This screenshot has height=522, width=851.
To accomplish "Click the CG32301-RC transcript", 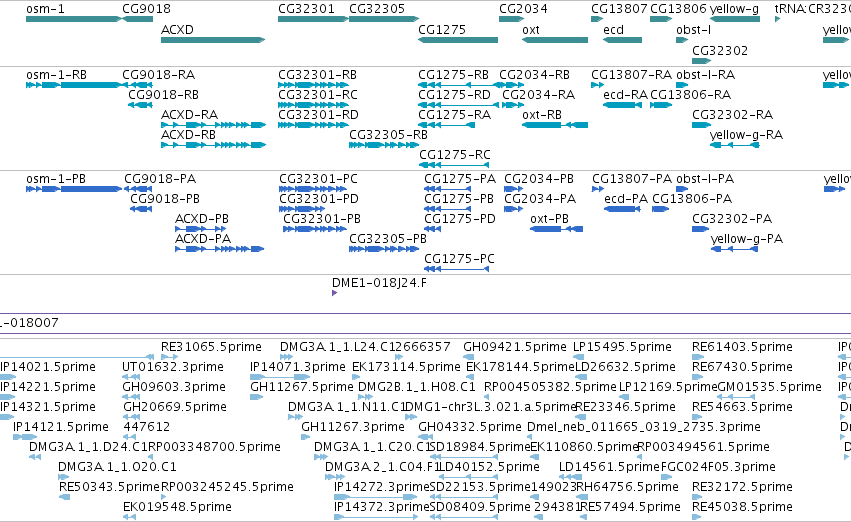I will [313, 105].
